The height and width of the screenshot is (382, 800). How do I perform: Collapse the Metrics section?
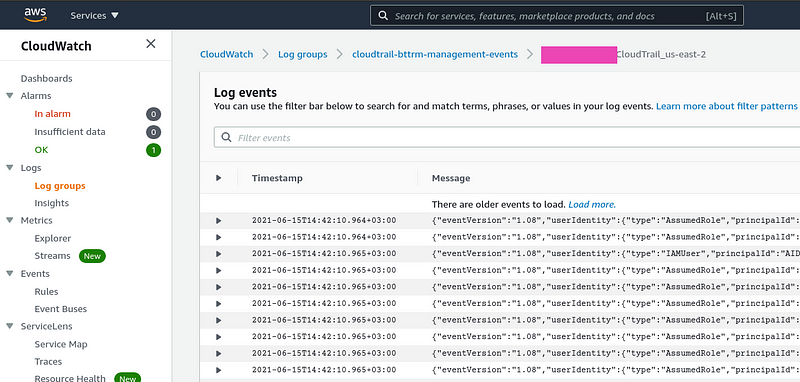point(10,220)
